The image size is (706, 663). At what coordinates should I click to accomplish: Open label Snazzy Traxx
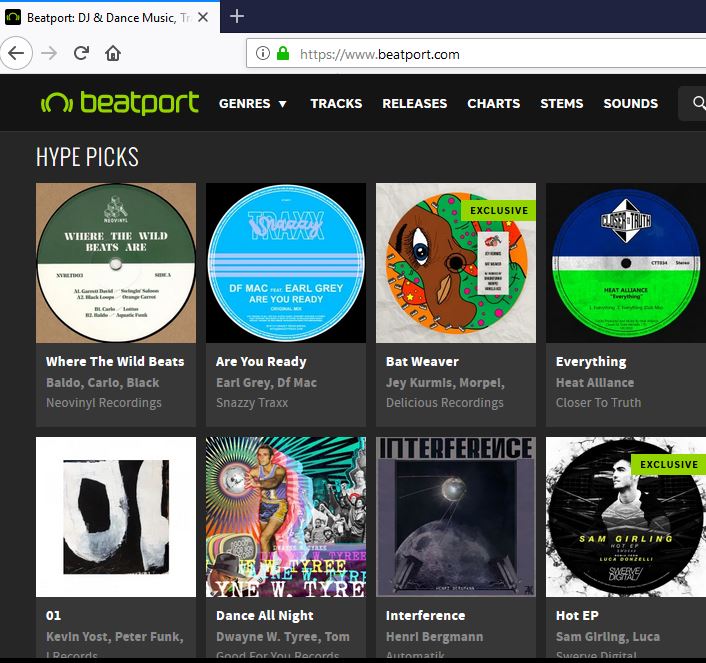point(252,403)
